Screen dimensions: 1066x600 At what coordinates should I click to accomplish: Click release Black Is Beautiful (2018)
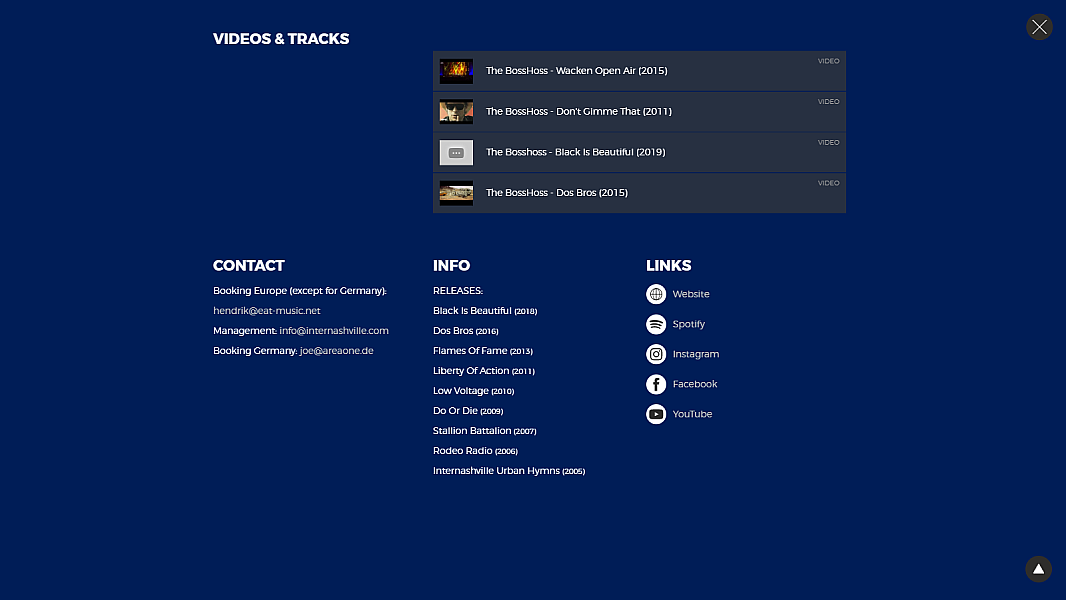click(485, 311)
